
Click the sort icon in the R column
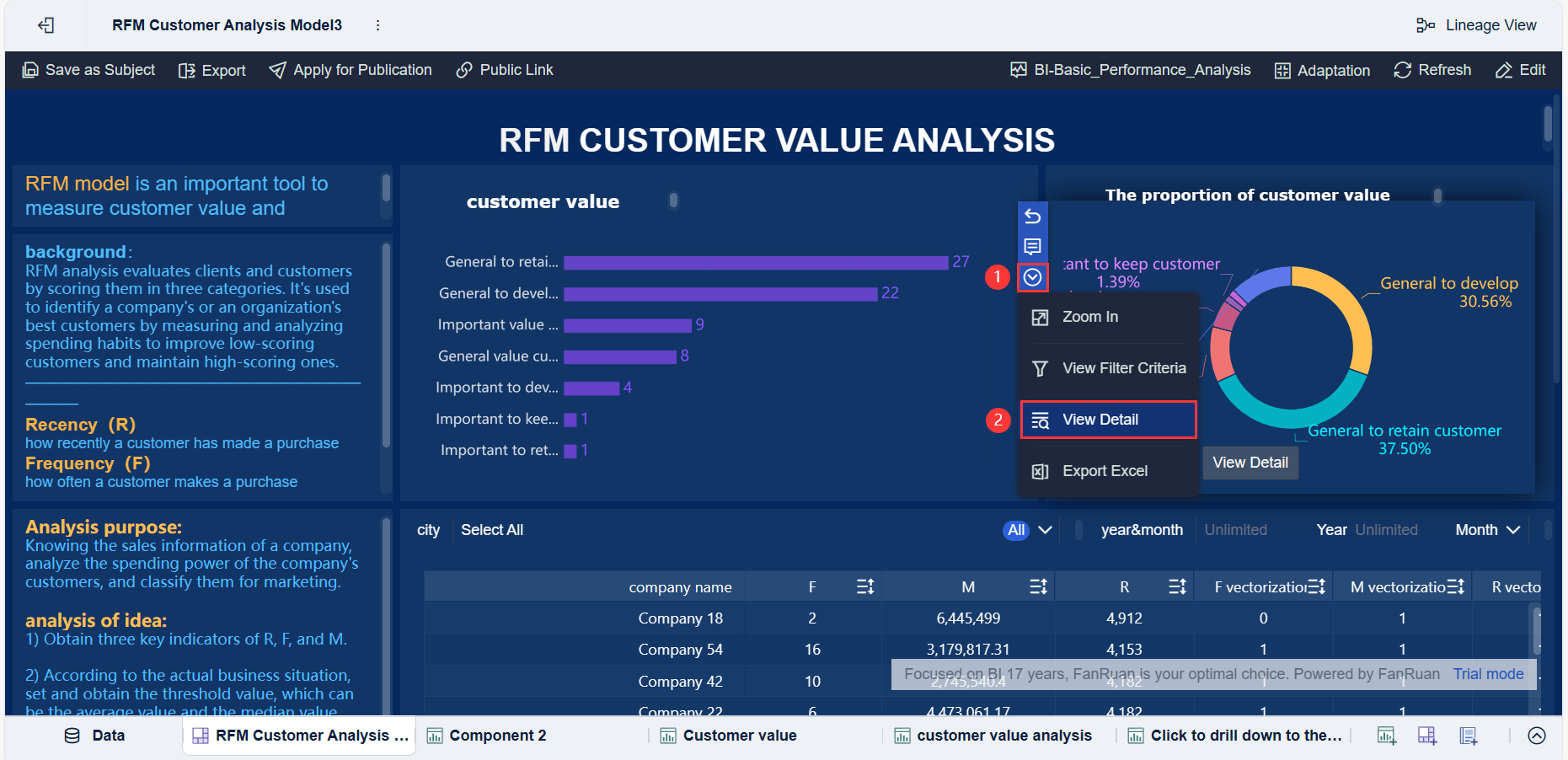(1178, 586)
